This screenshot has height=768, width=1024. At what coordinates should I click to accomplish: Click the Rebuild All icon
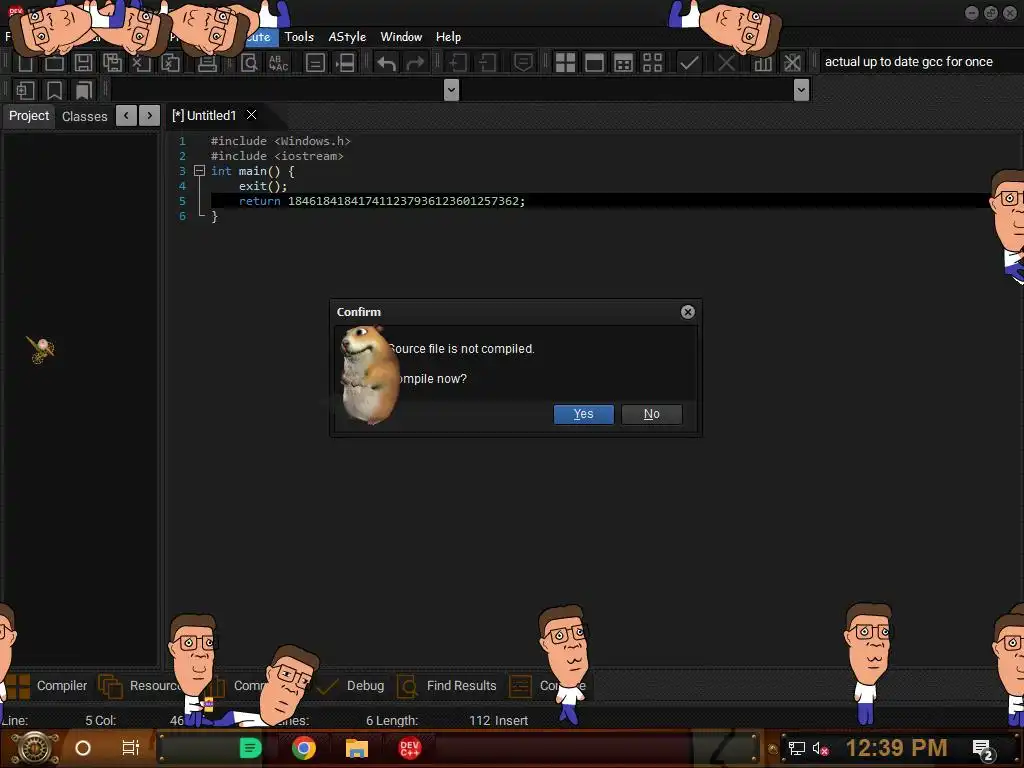(x=652, y=63)
